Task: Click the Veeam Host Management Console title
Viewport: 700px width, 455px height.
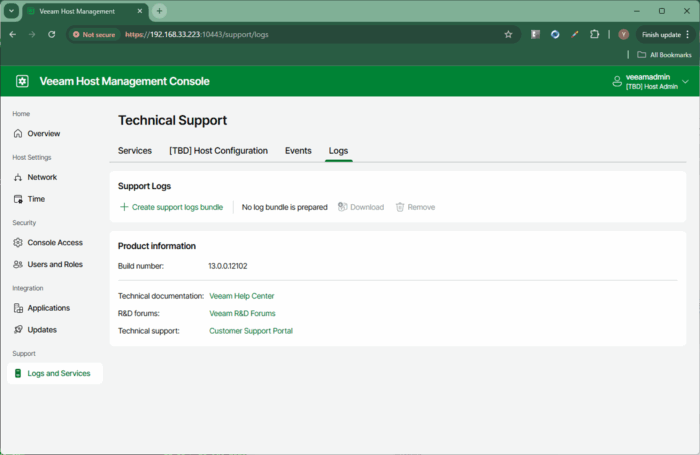Action: coord(125,81)
